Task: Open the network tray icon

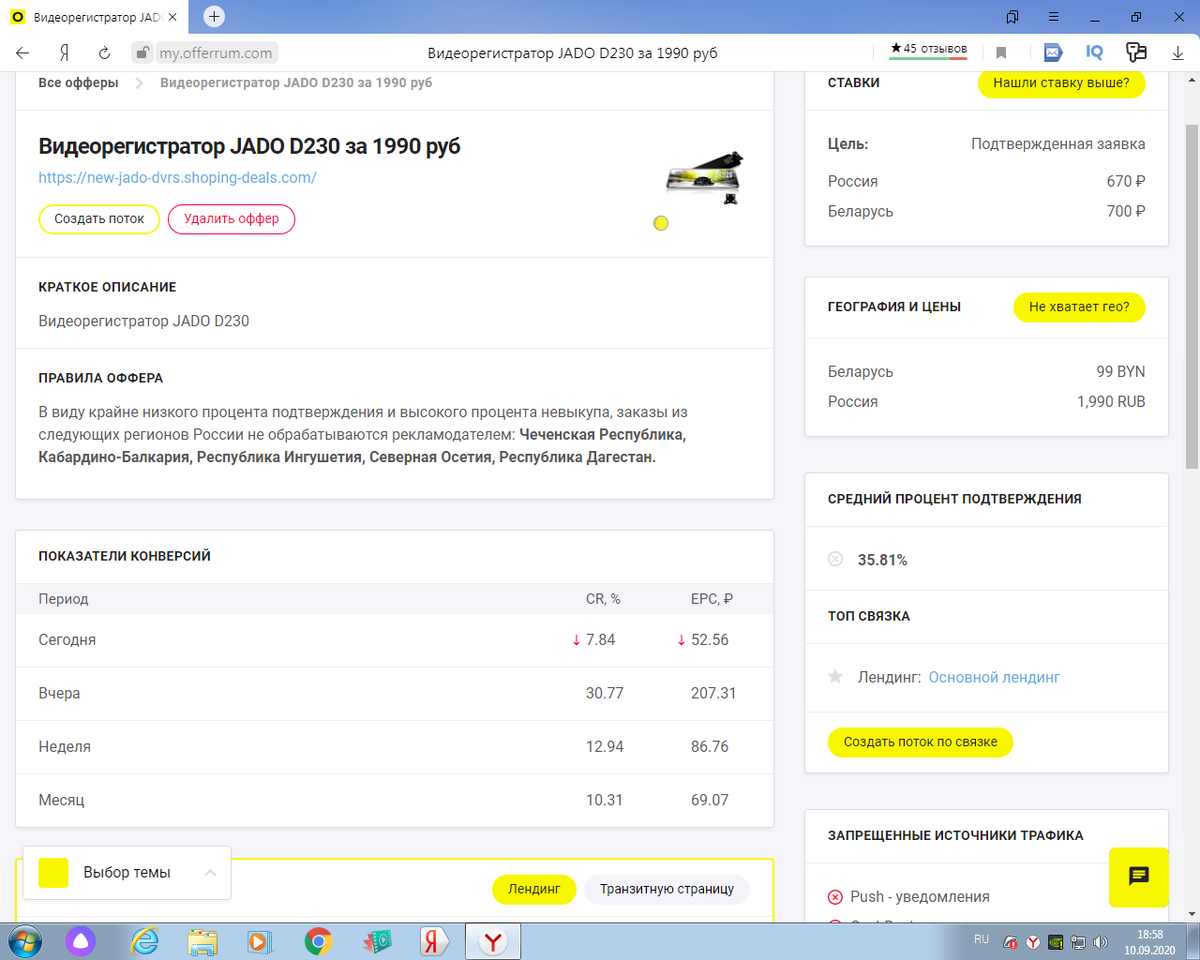Action: click(x=1078, y=942)
